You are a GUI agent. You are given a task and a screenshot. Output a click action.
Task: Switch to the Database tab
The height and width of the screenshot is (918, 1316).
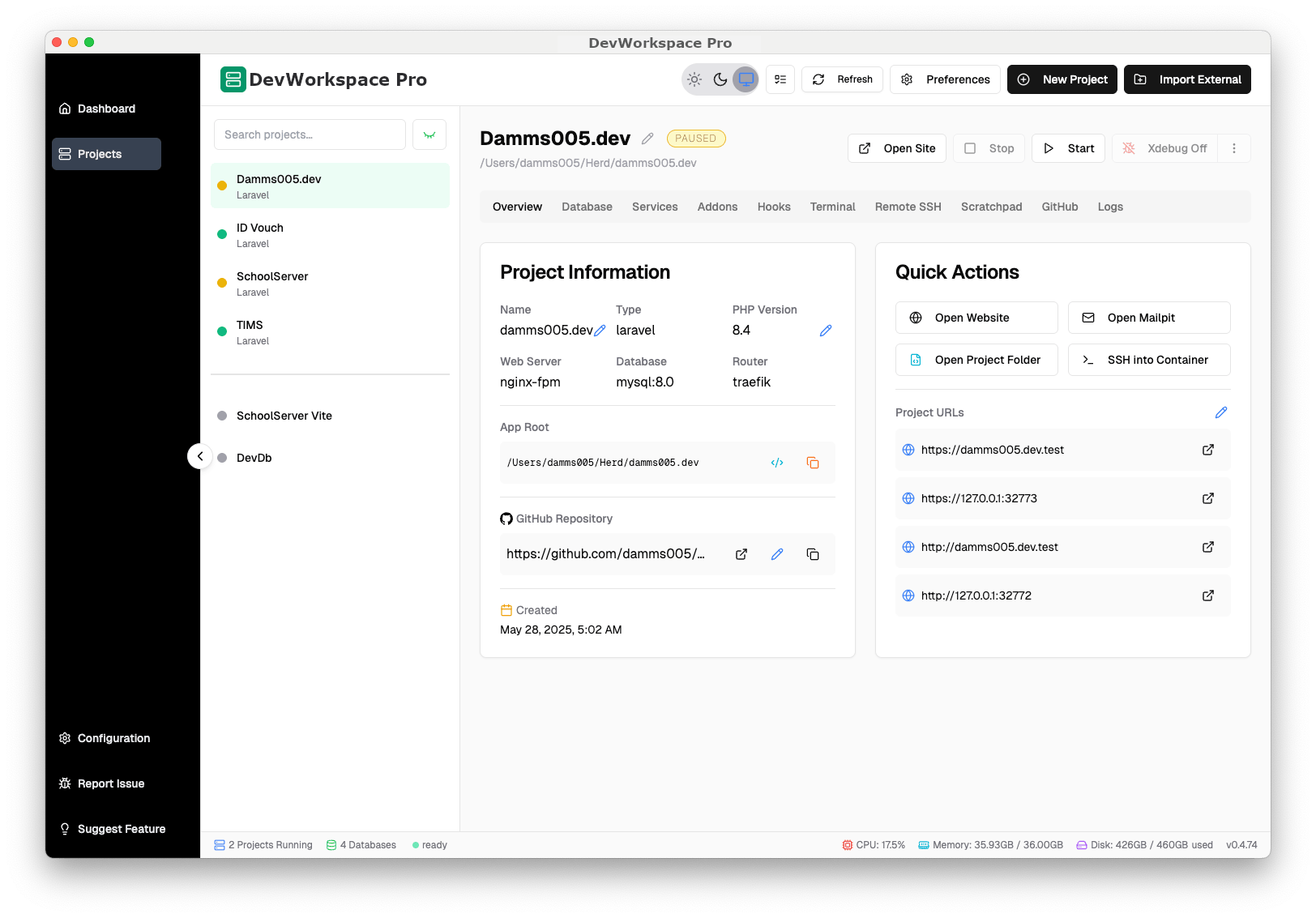pos(587,207)
